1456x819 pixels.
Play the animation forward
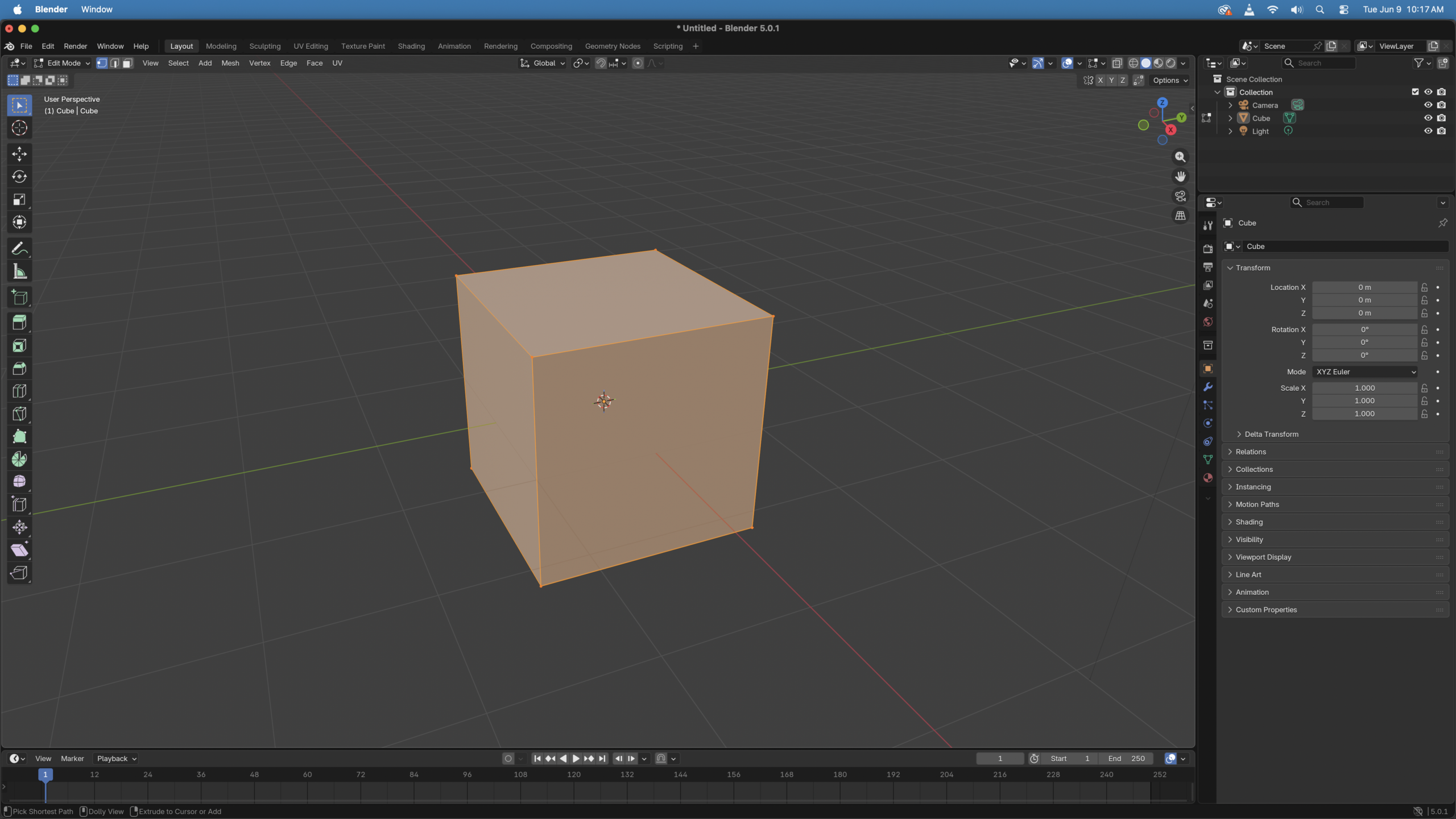coord(576,759)
